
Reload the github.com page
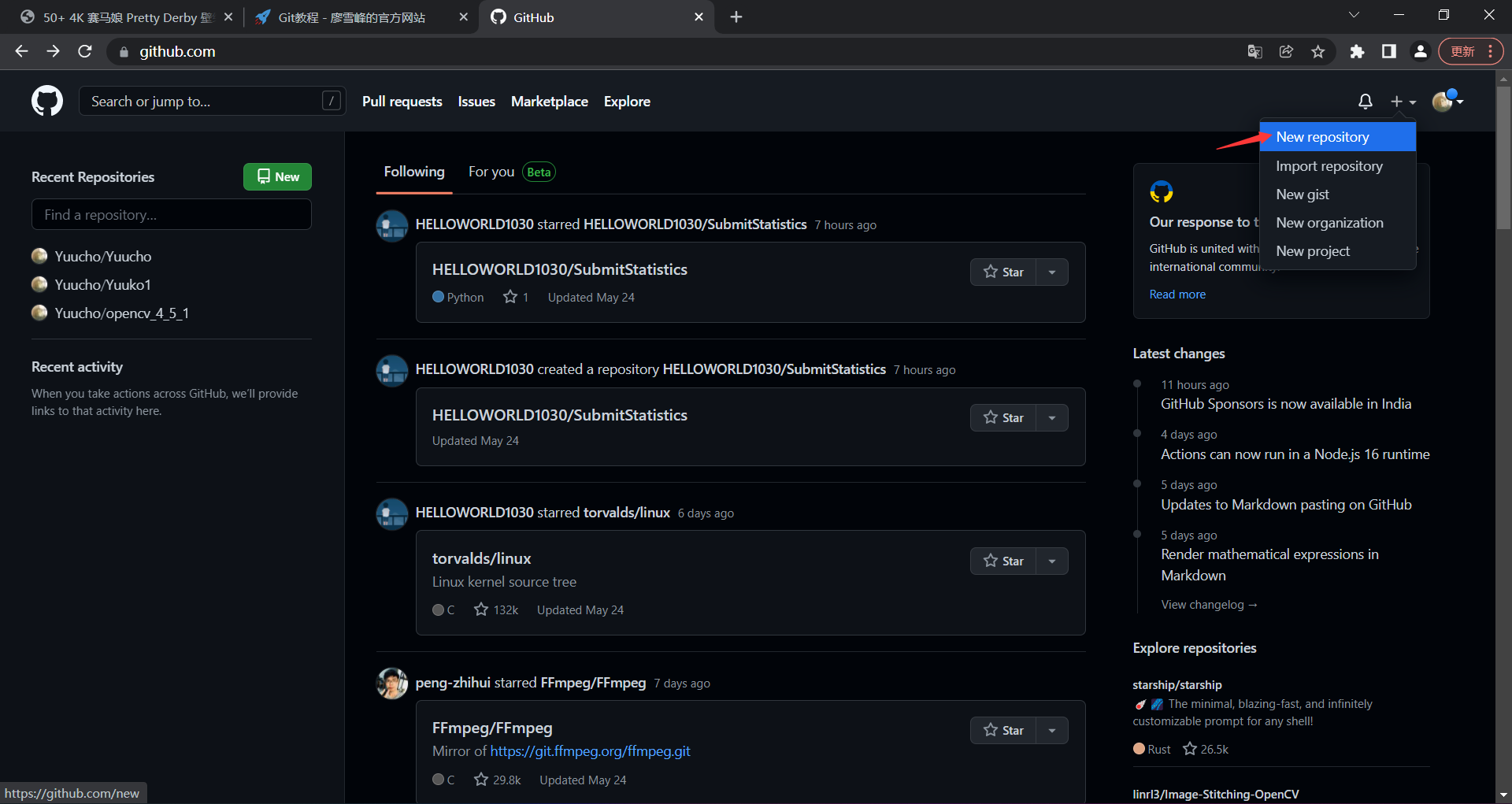(85, 51)
